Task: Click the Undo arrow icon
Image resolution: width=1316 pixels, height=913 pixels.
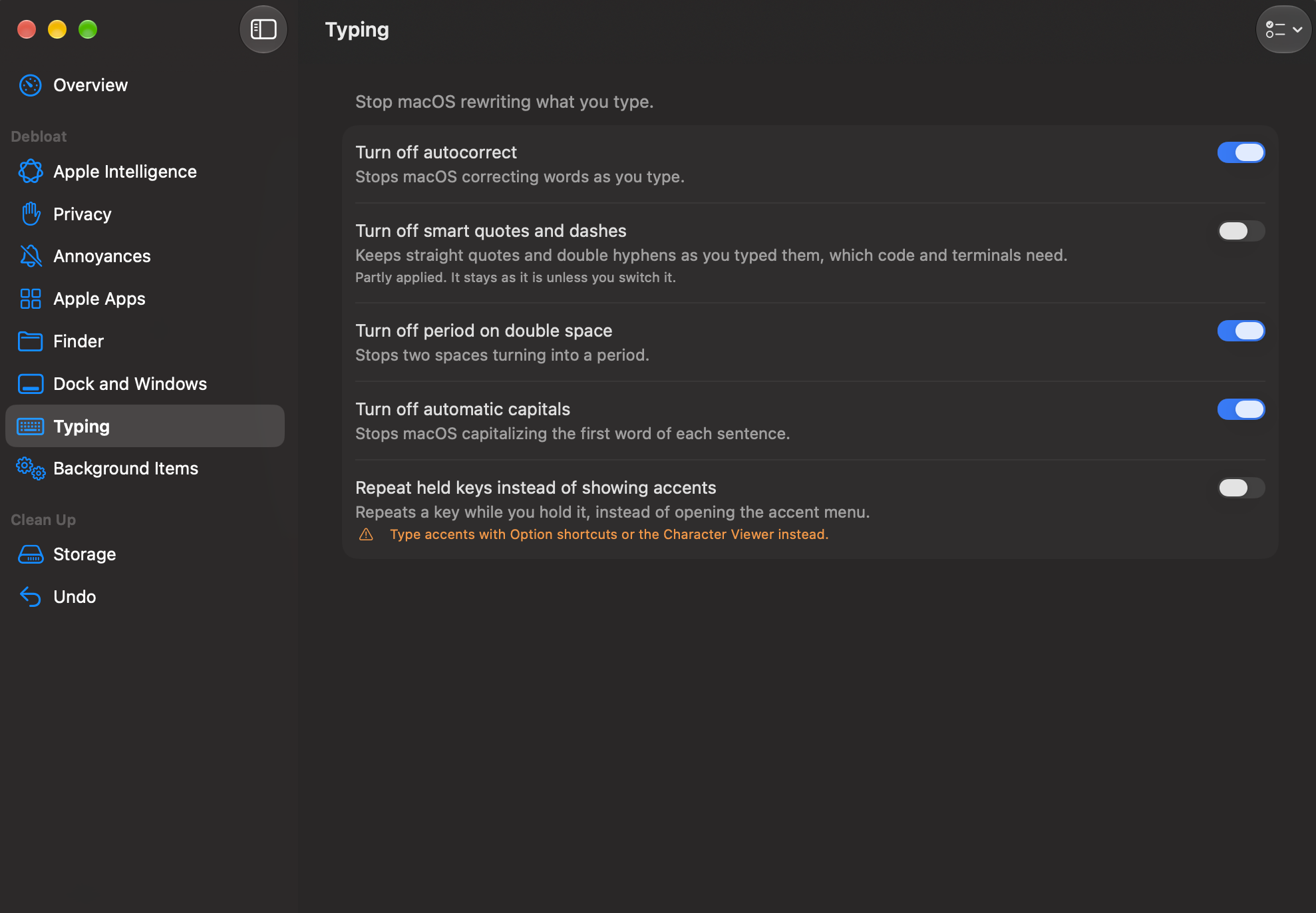Action: coord(31,597)
